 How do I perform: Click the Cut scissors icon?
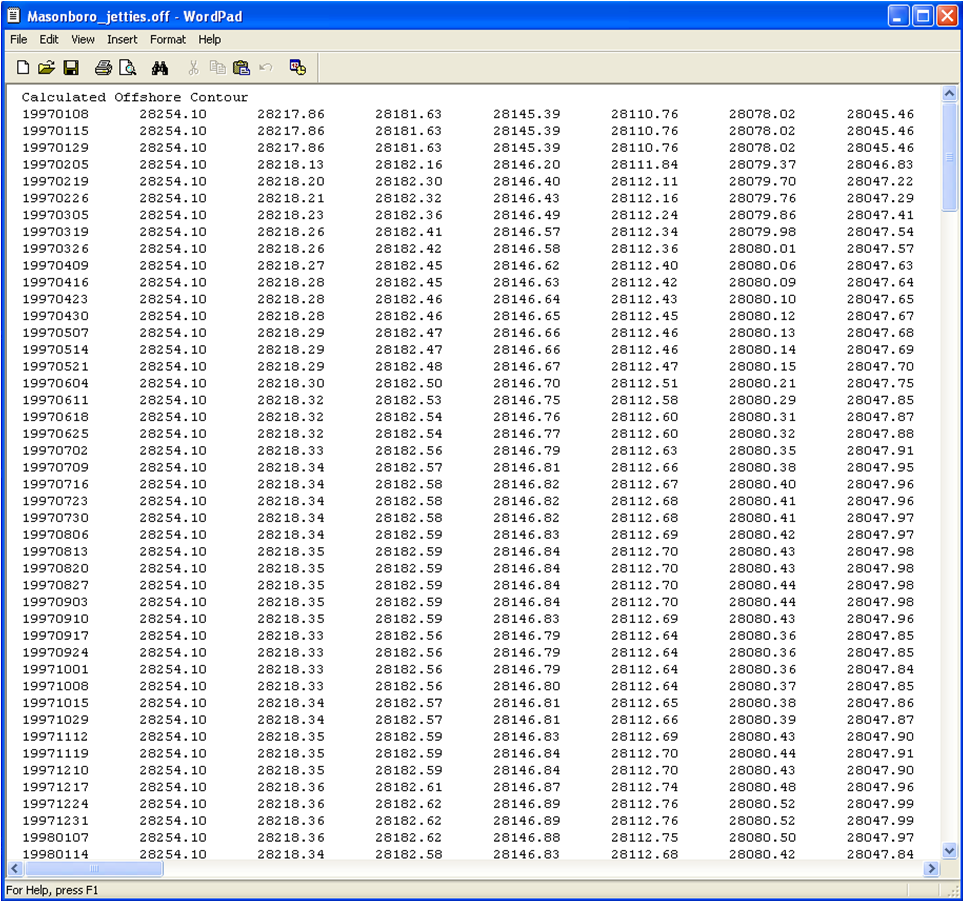[194, 68]
